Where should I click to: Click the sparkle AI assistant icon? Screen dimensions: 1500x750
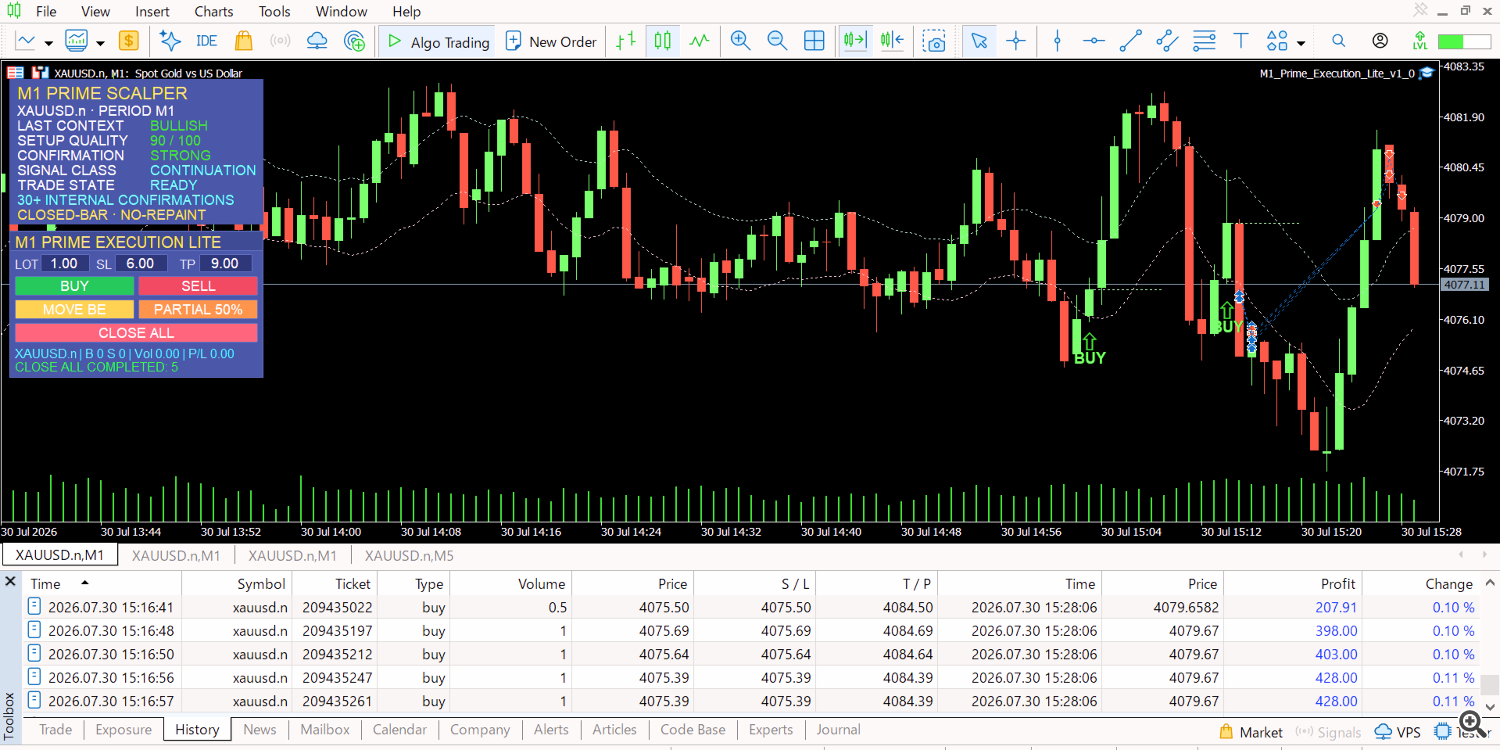point(170,41)
